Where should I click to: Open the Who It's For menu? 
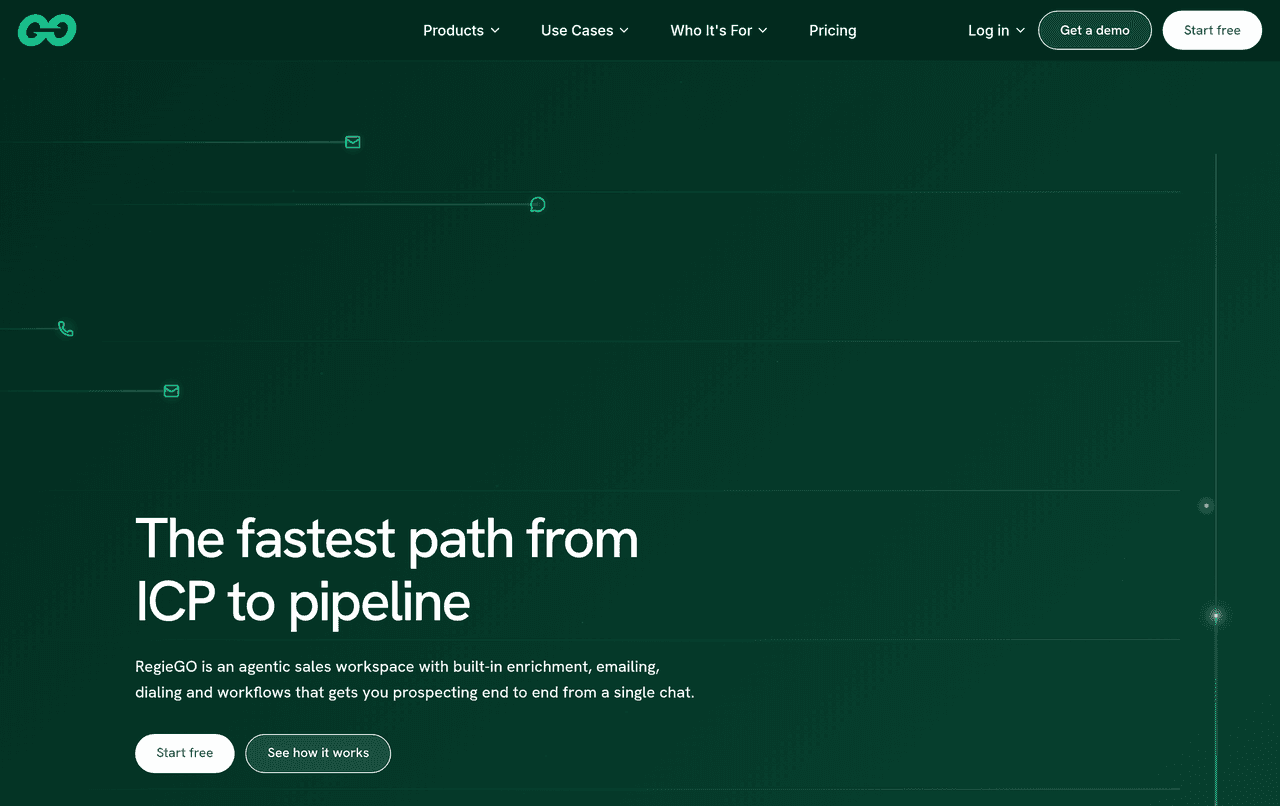point(719,31)
